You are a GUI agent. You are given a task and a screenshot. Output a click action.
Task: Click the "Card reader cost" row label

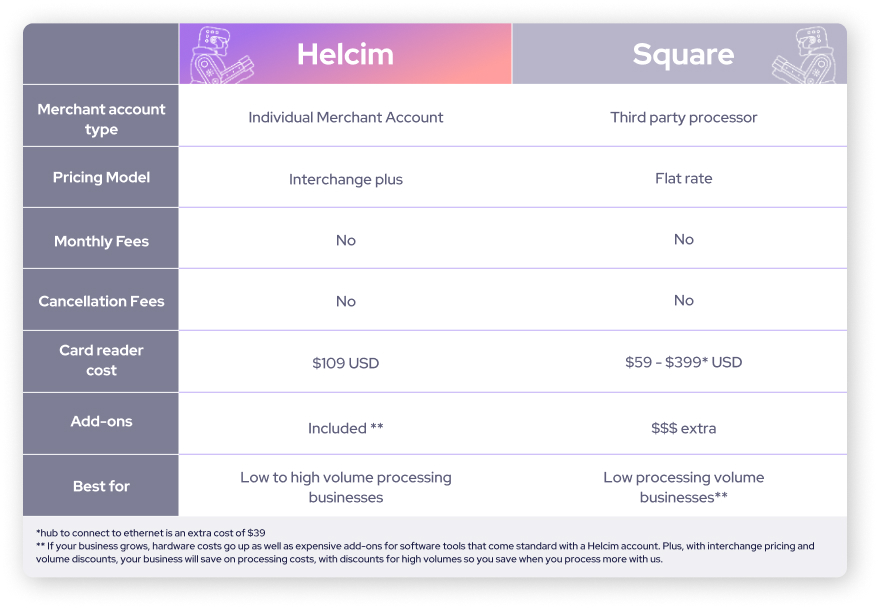click(x=101, y=360)
